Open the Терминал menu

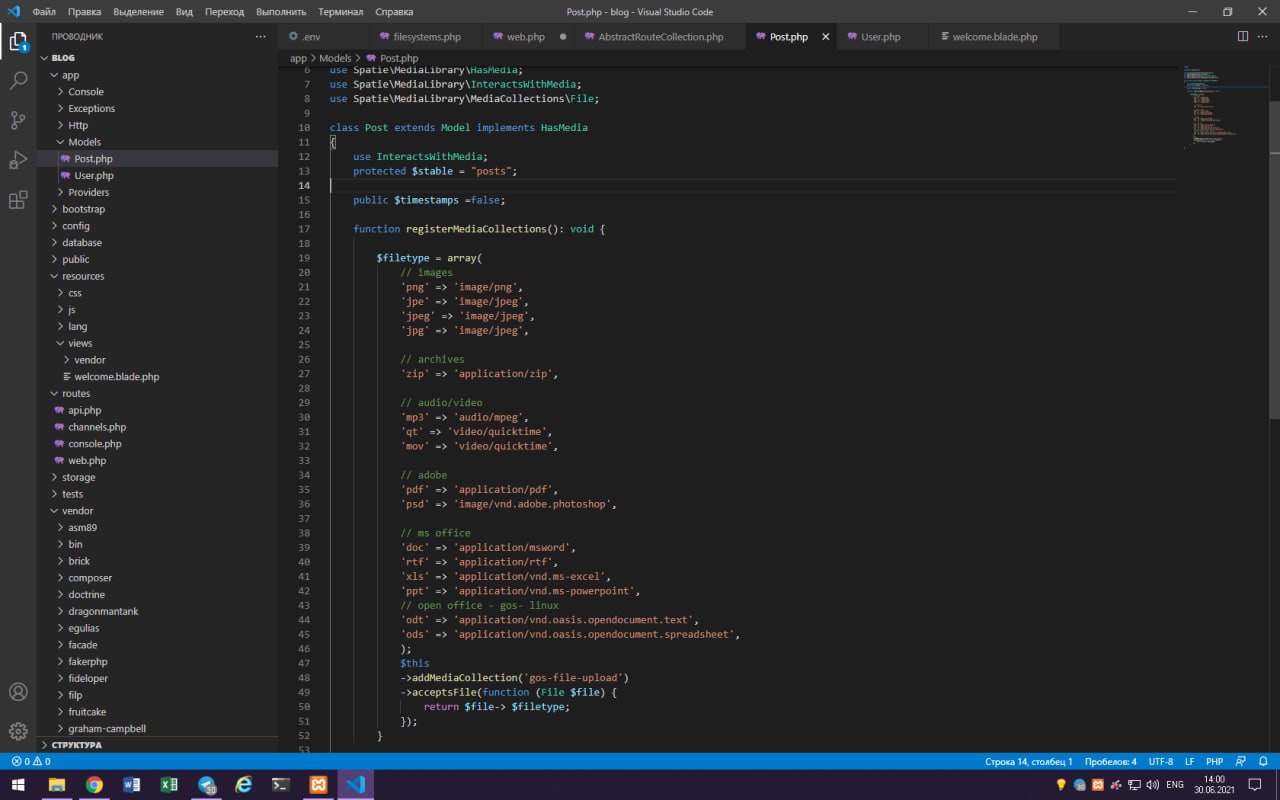click(340, 12)
